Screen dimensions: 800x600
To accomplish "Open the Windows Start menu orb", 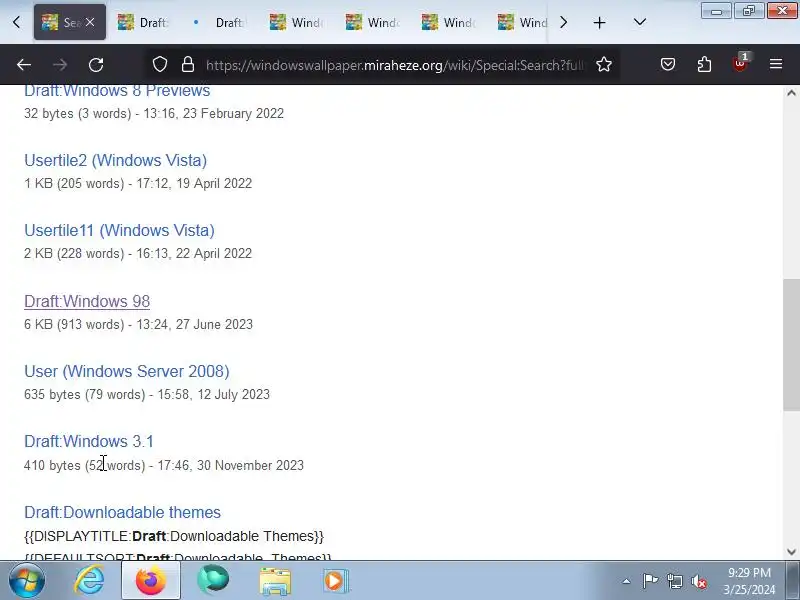I will 27,581.
